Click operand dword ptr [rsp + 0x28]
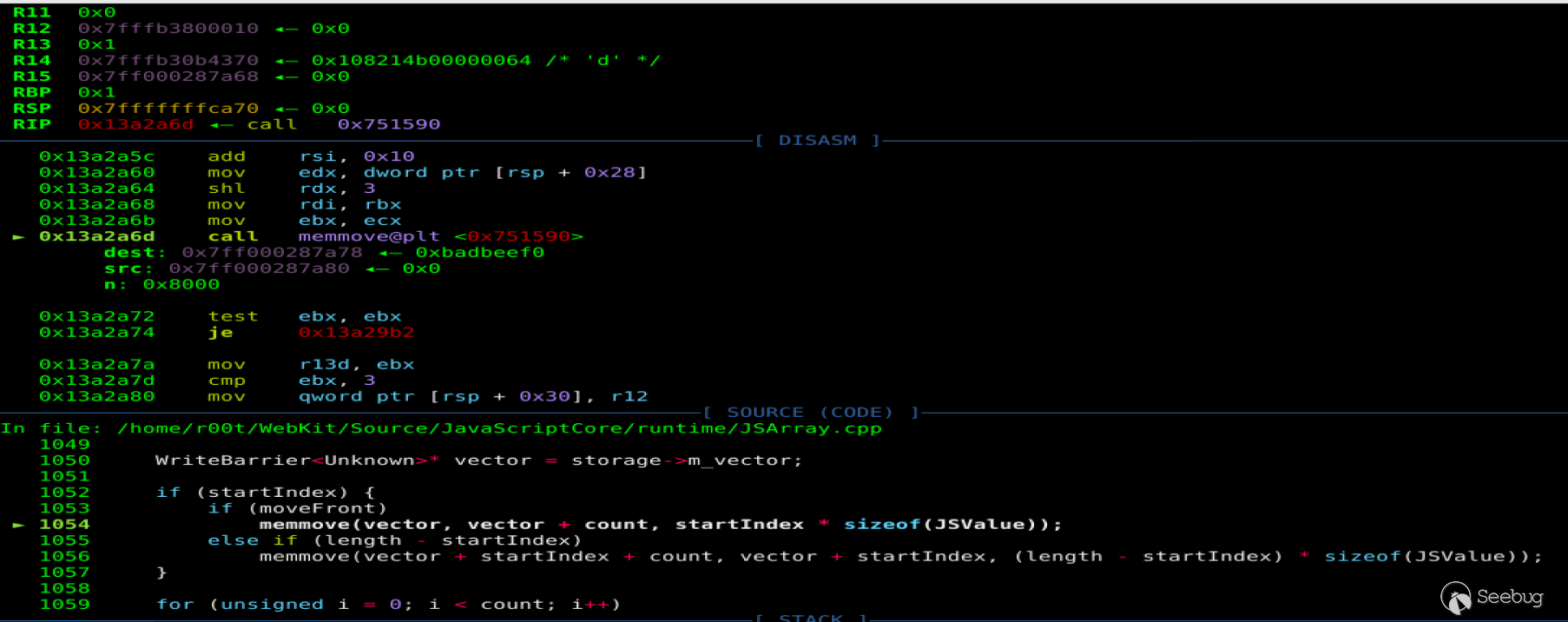Viewport: 1568px width, 622px height. 505,172
